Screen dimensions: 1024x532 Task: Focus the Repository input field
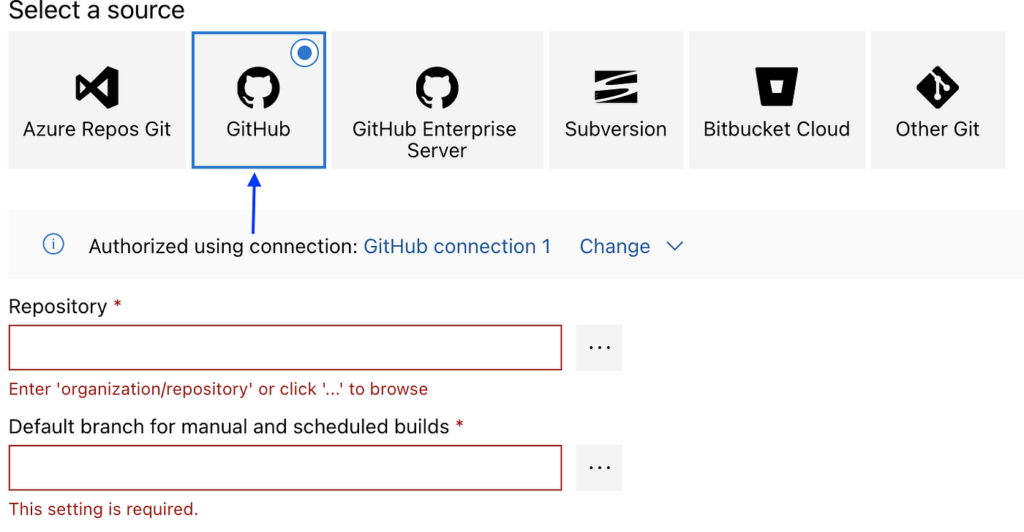pos(285,347)
